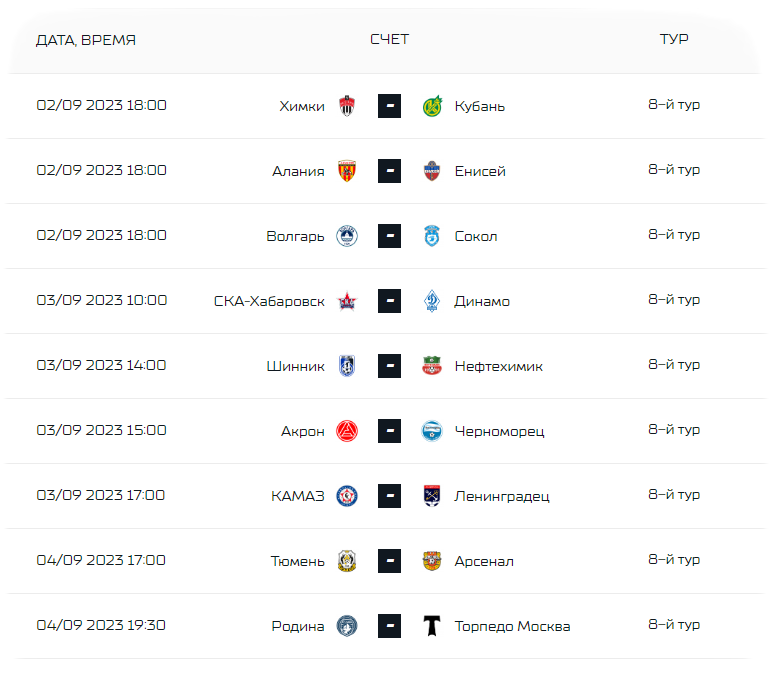
Task: Click the Кубань club logo
Action: tap(432, 106)
